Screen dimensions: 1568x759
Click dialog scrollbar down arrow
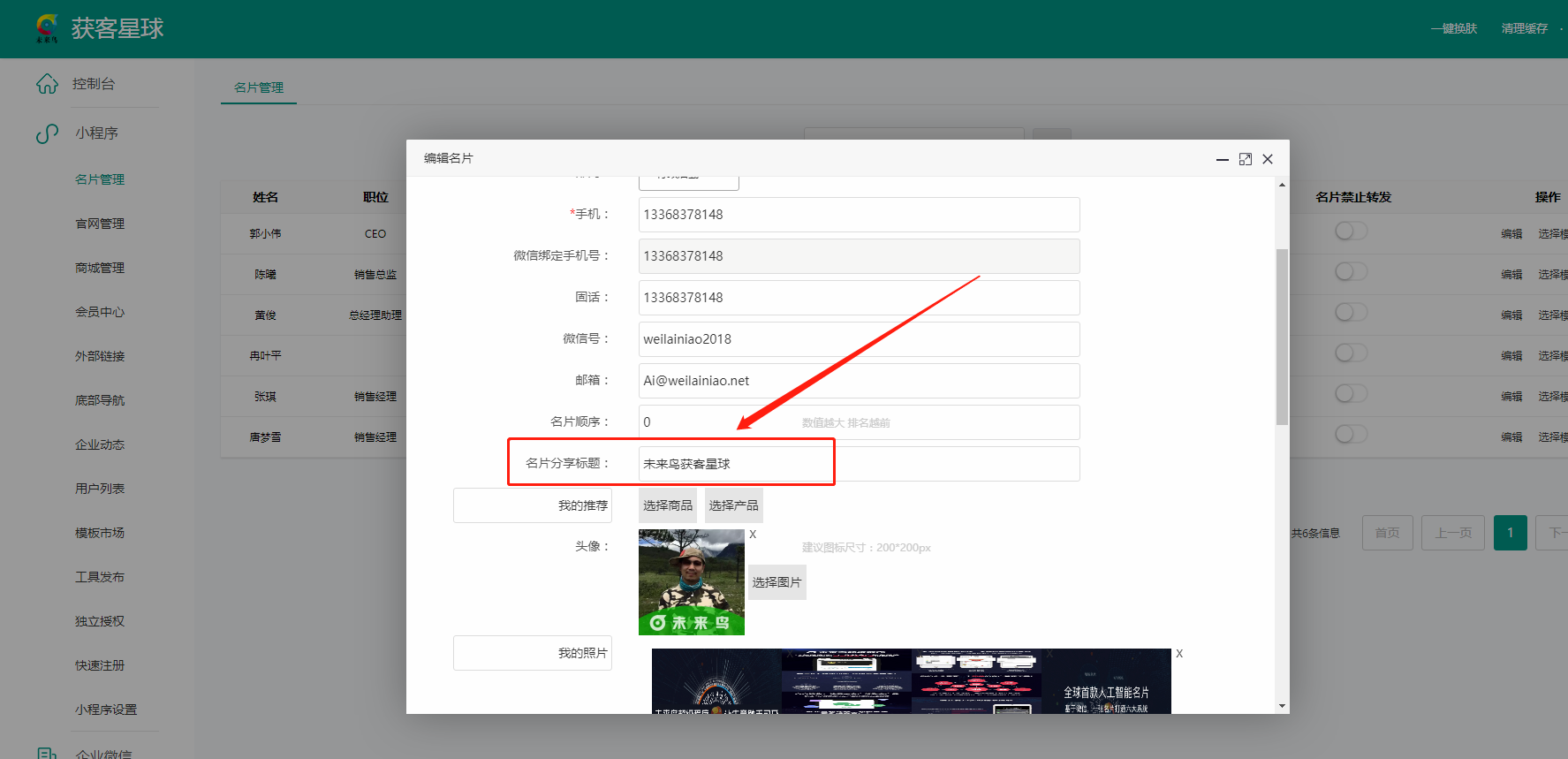[1282, 706]
